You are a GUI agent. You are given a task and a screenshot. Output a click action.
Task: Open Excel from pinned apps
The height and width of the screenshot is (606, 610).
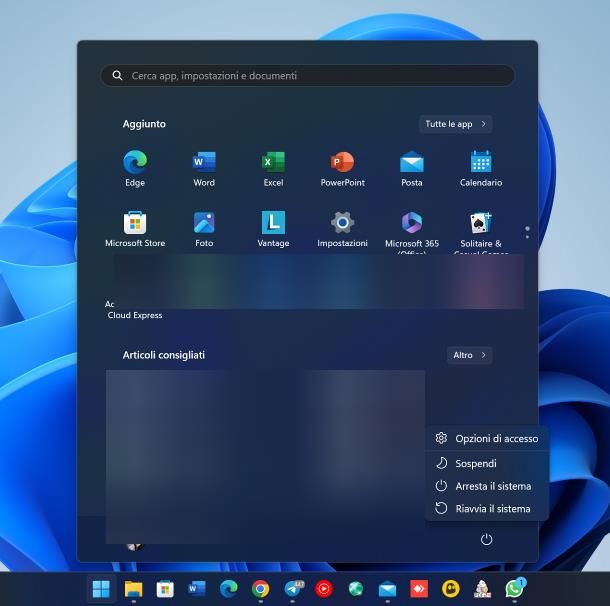273,168
